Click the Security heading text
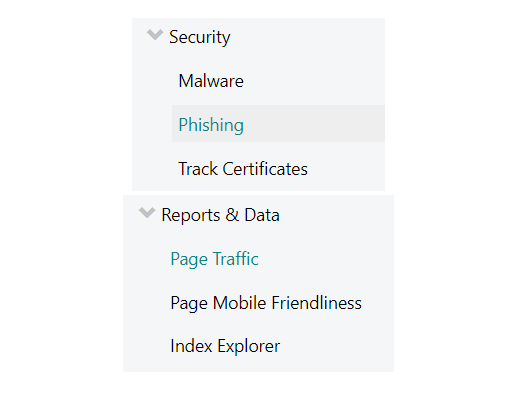The image size is (524, 394). 200,37
